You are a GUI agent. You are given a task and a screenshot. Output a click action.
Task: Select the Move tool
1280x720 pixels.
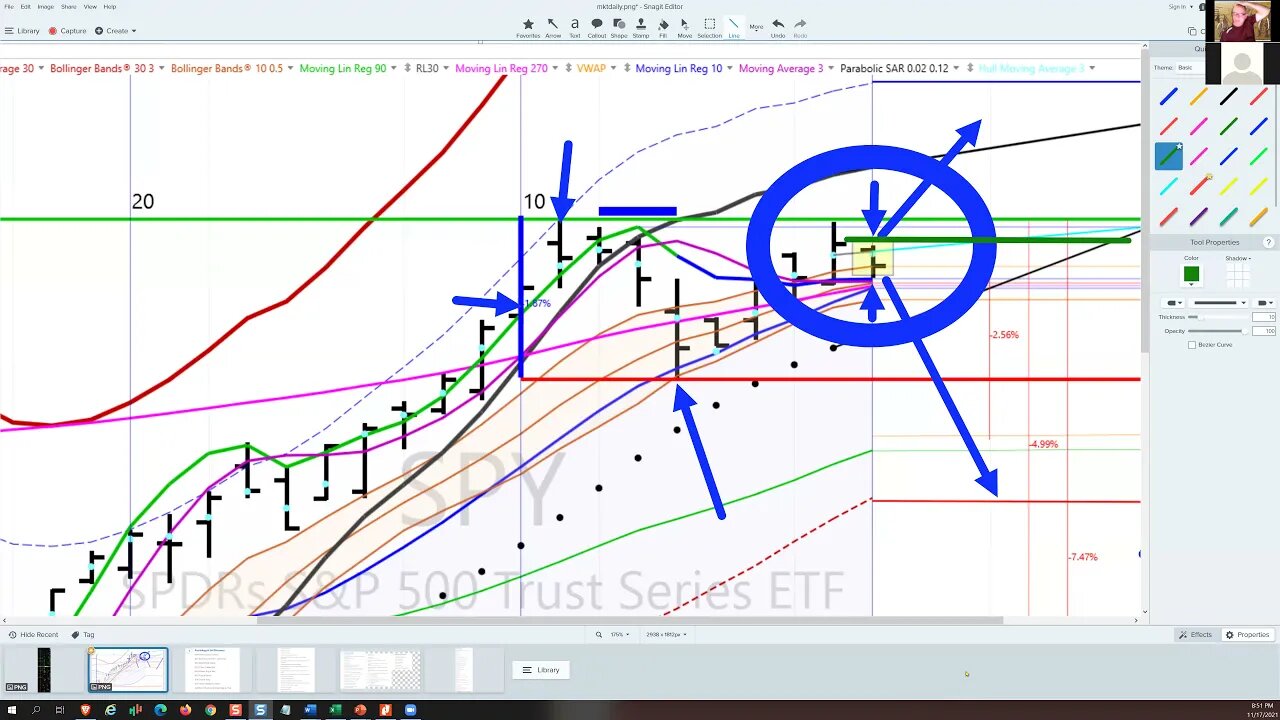pyautogui.click(x=684, y=27)
